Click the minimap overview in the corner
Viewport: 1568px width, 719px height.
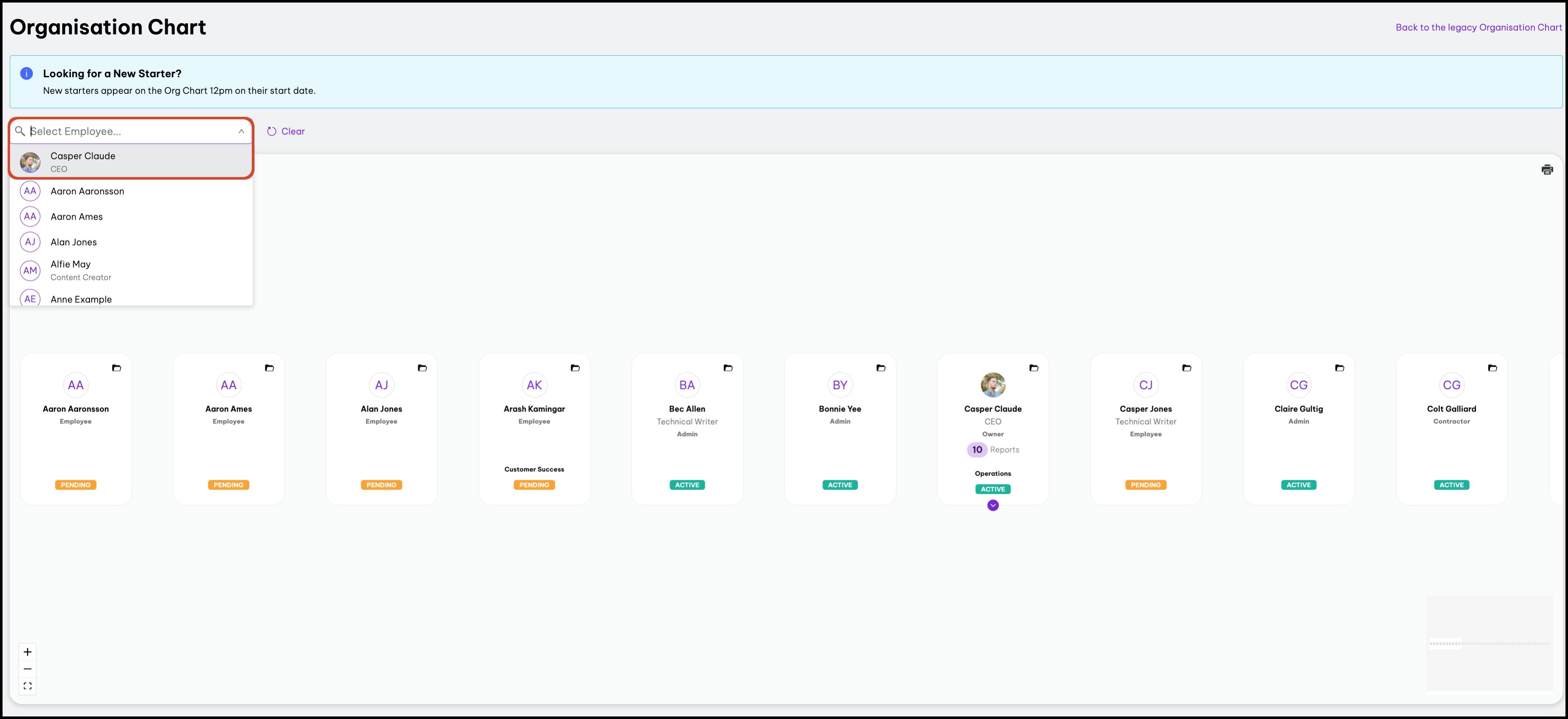[1489, 643]
